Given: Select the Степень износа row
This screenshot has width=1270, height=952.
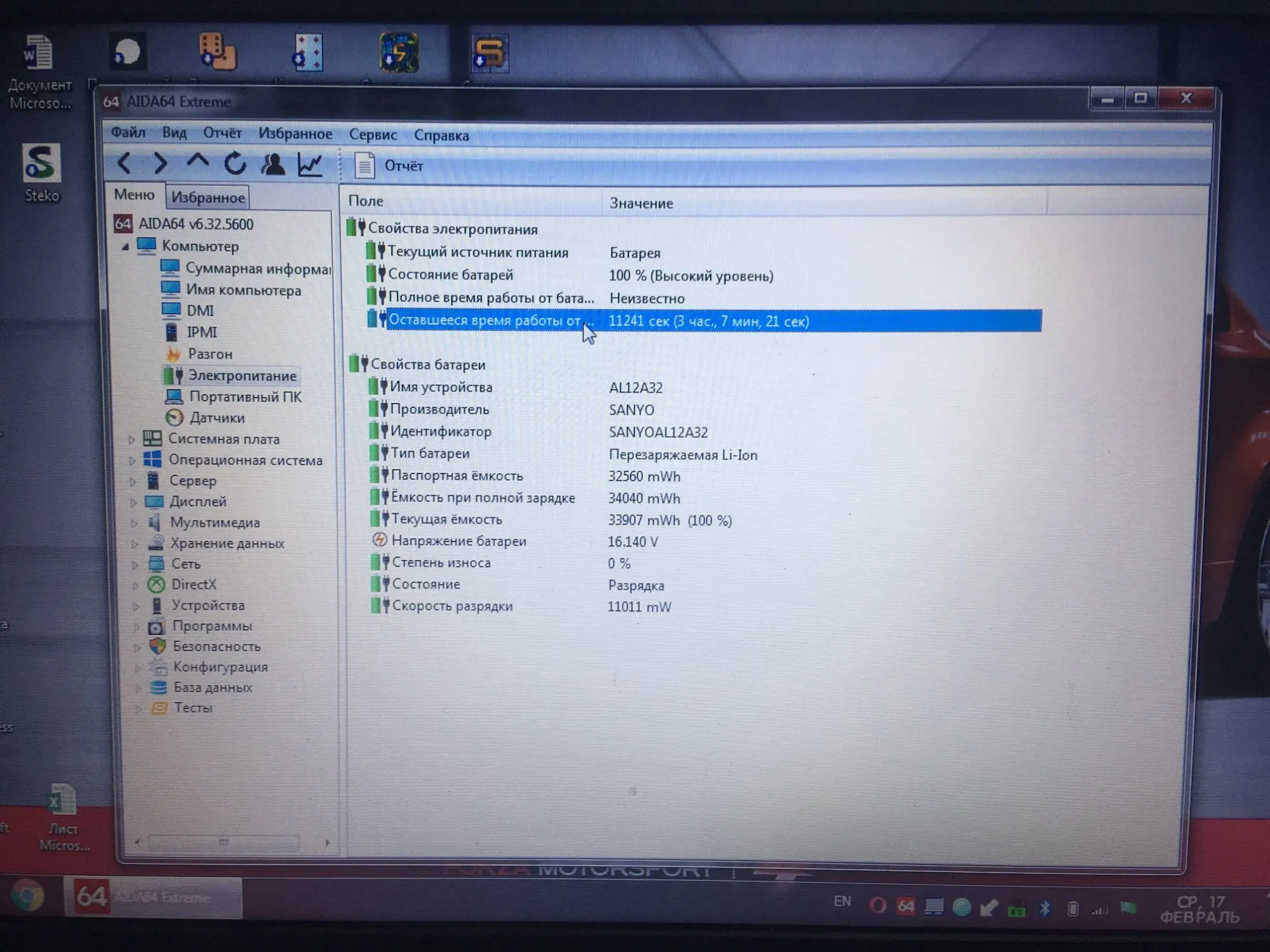Looking at the screenshot, I should pos(441,563).
